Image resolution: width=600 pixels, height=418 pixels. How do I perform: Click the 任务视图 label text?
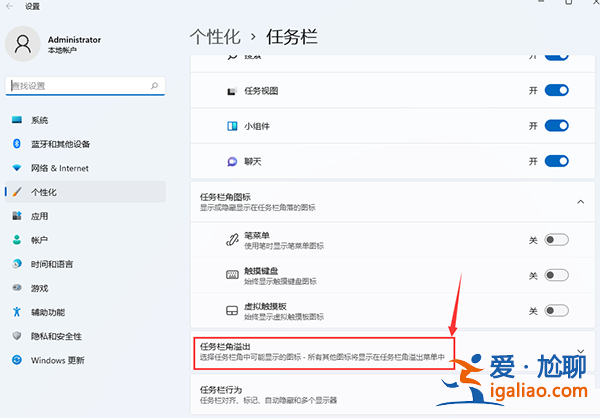pyautogui.click(x=261, y=91)
